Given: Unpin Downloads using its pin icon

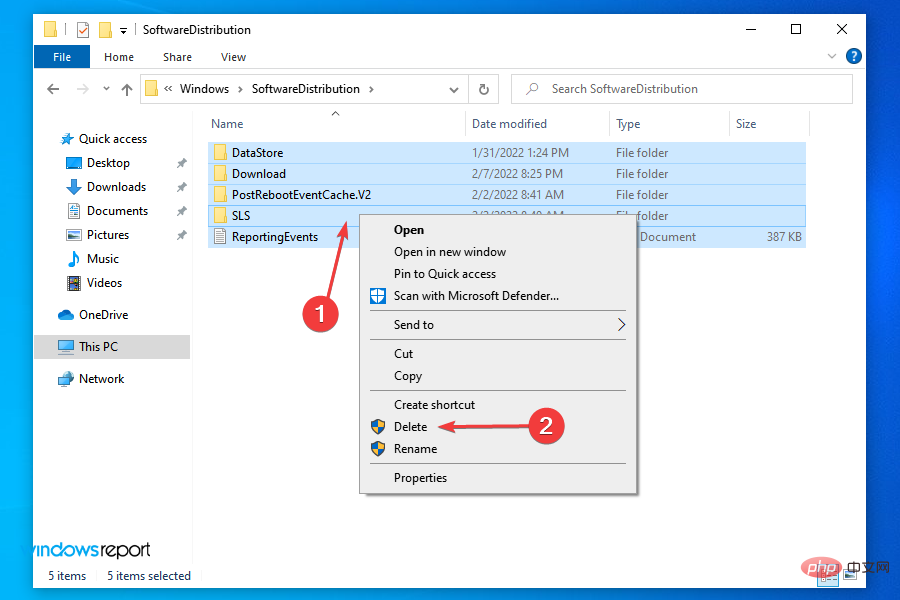Looking at the screenshot, I should pos(181,186).
